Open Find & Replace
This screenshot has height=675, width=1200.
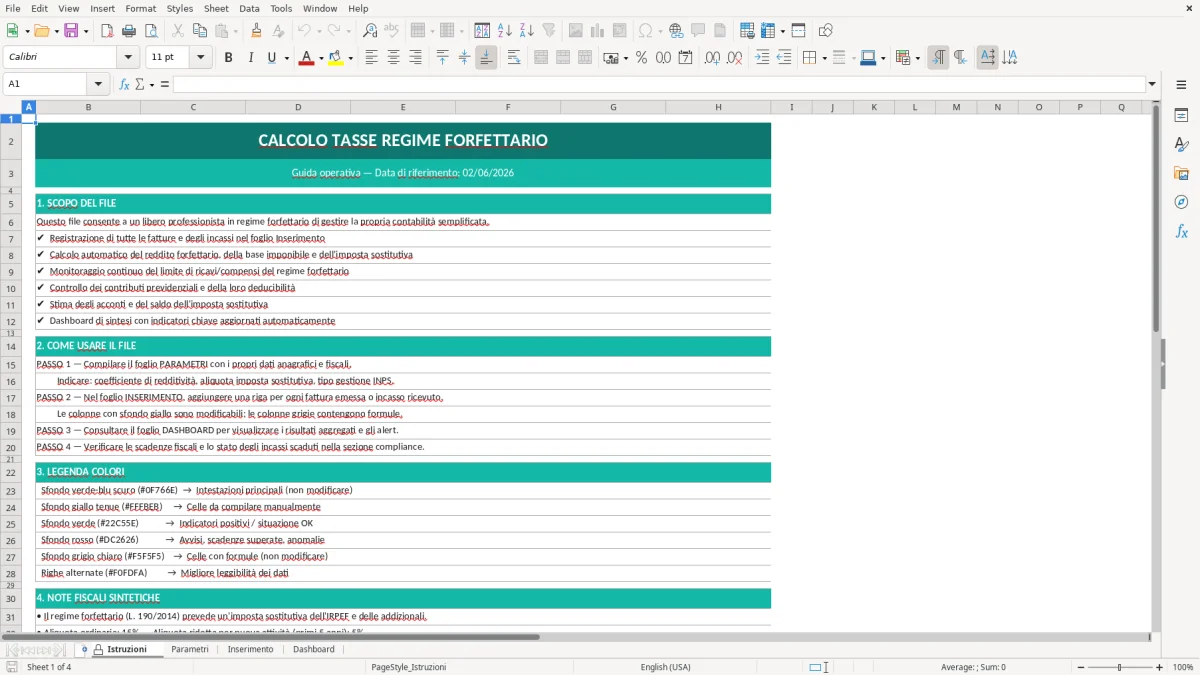[370, 31]
